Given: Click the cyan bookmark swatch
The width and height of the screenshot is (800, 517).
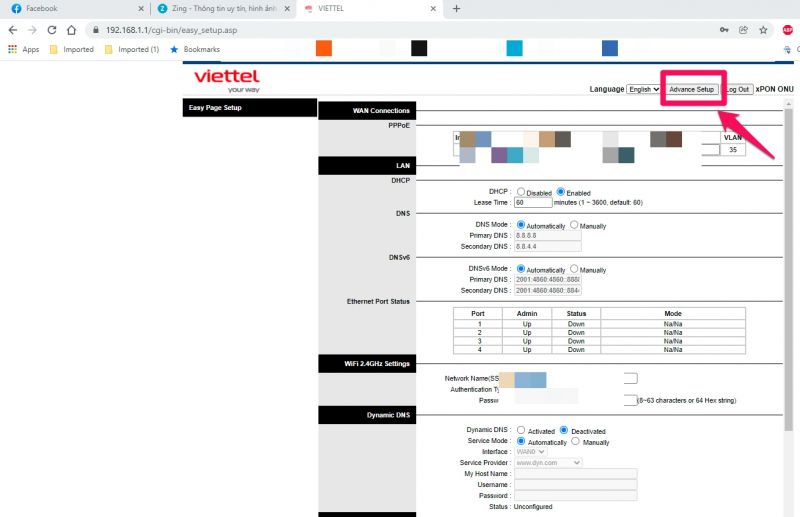Looking at the screenshot, I should (x=514, y=48).
